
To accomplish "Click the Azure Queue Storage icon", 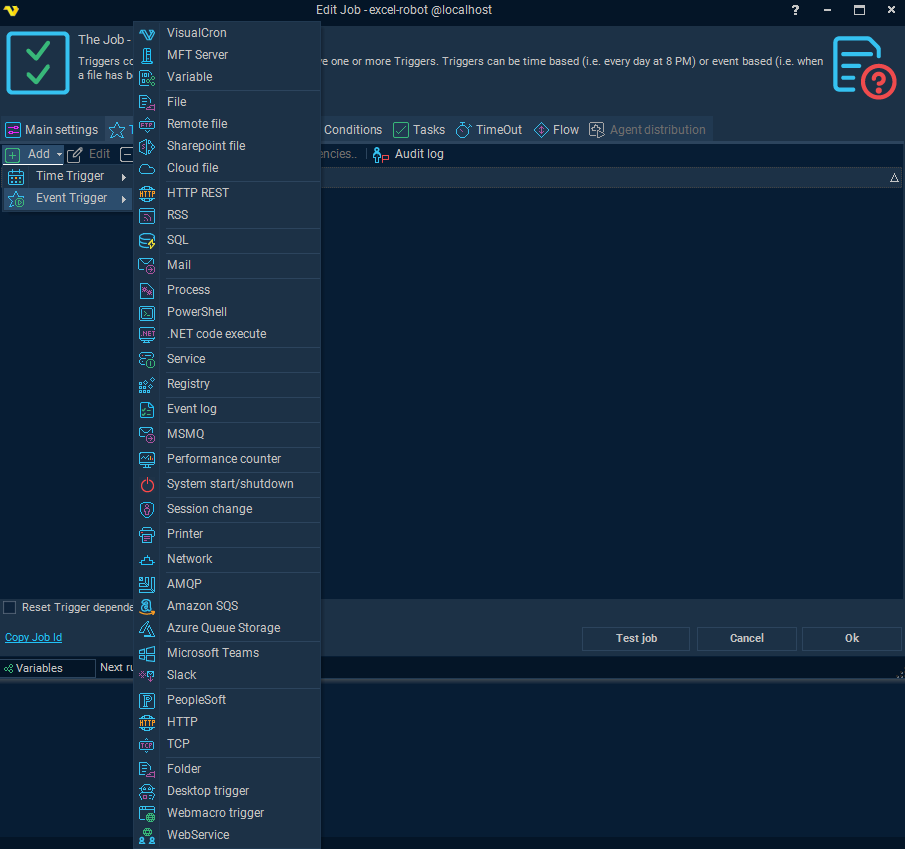I will 147,628.
